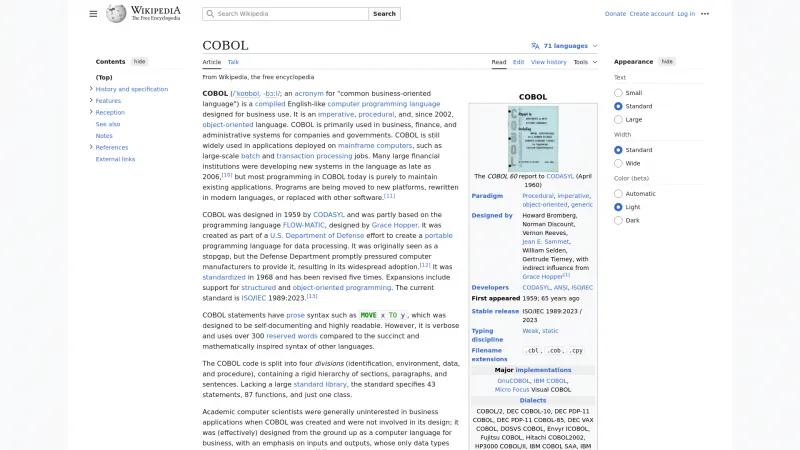The image size is (800, 450).
Task: Click the magnifier icon in the search box
Action: [210, 14]
